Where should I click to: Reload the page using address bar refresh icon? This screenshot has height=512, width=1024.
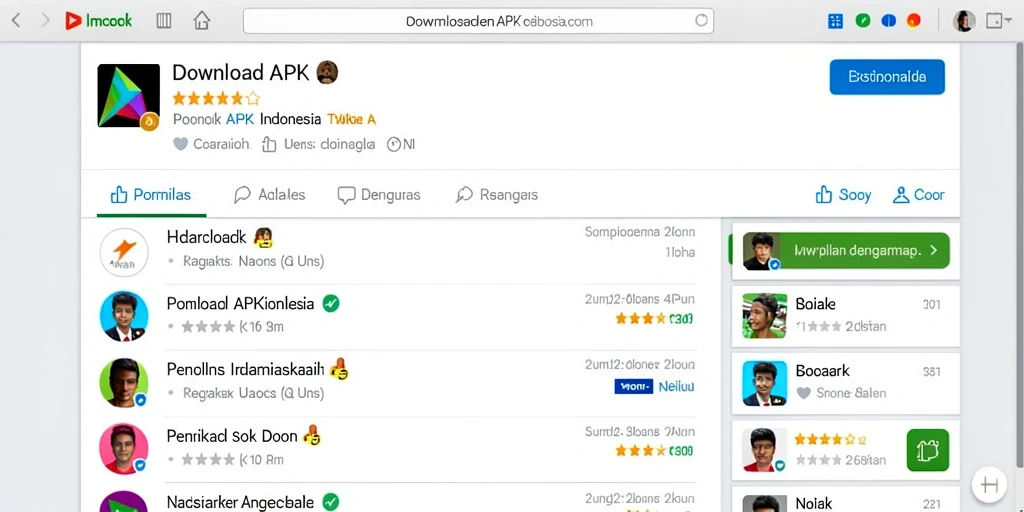pyautogui.click(x=701, y=20)
